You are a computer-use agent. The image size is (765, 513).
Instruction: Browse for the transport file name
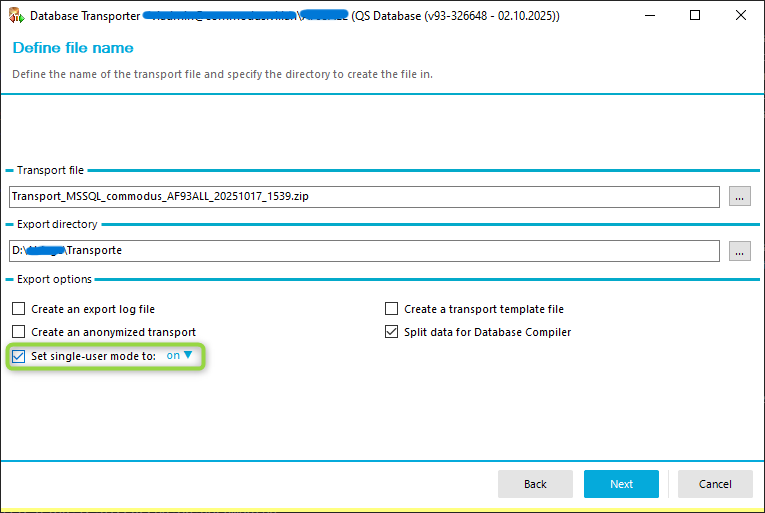tap(739, 197)
